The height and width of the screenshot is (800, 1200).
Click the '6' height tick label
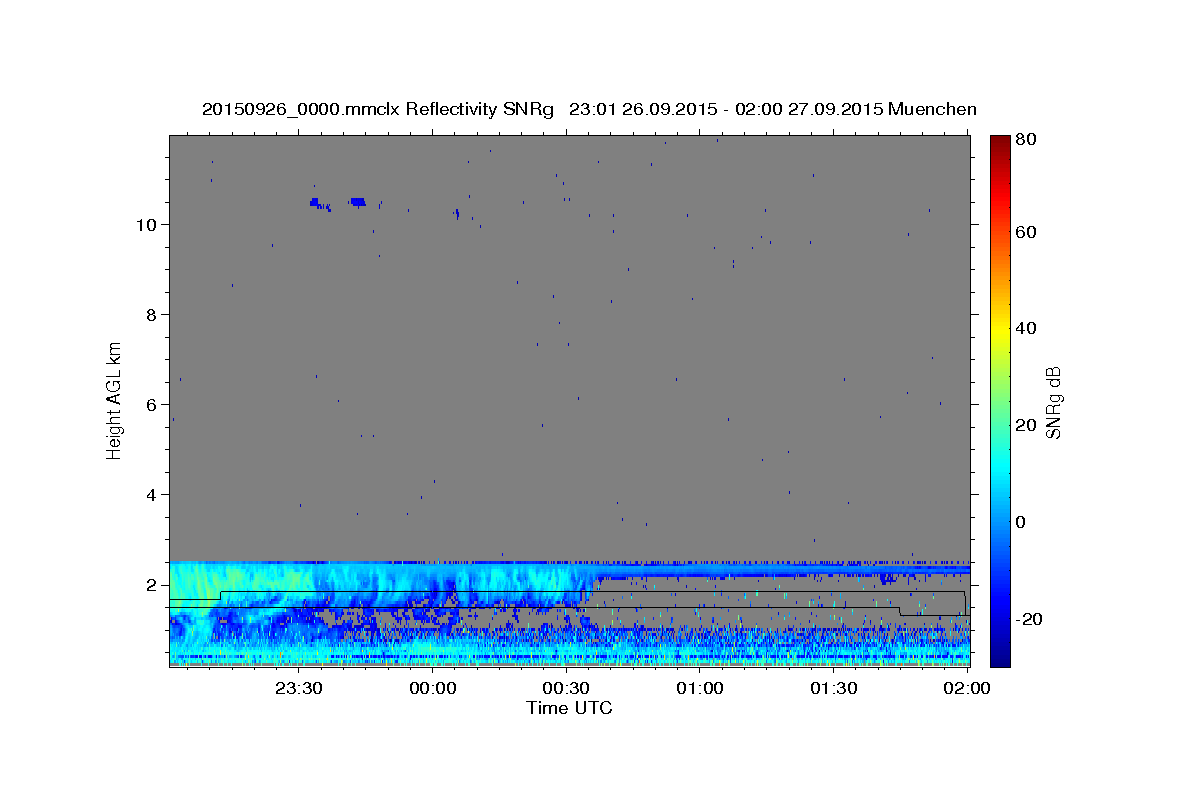pos(152,405)
